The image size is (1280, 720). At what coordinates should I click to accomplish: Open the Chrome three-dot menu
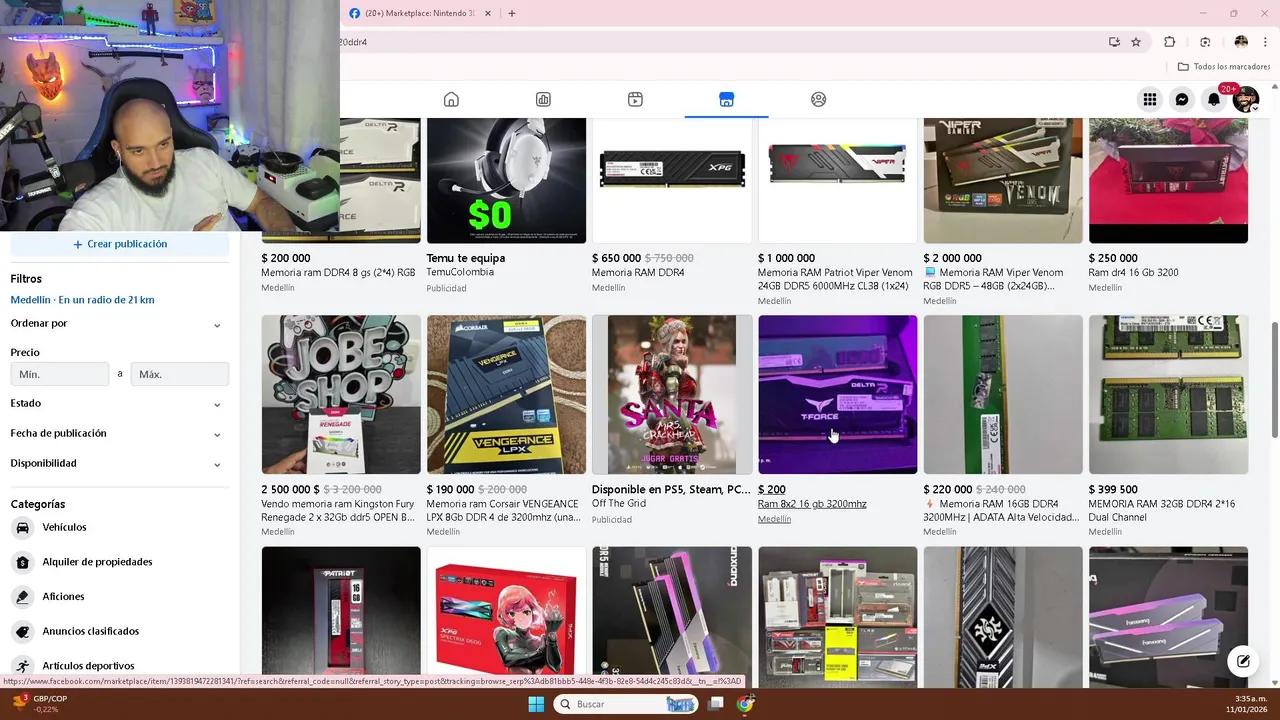(x=1266, y=42)
